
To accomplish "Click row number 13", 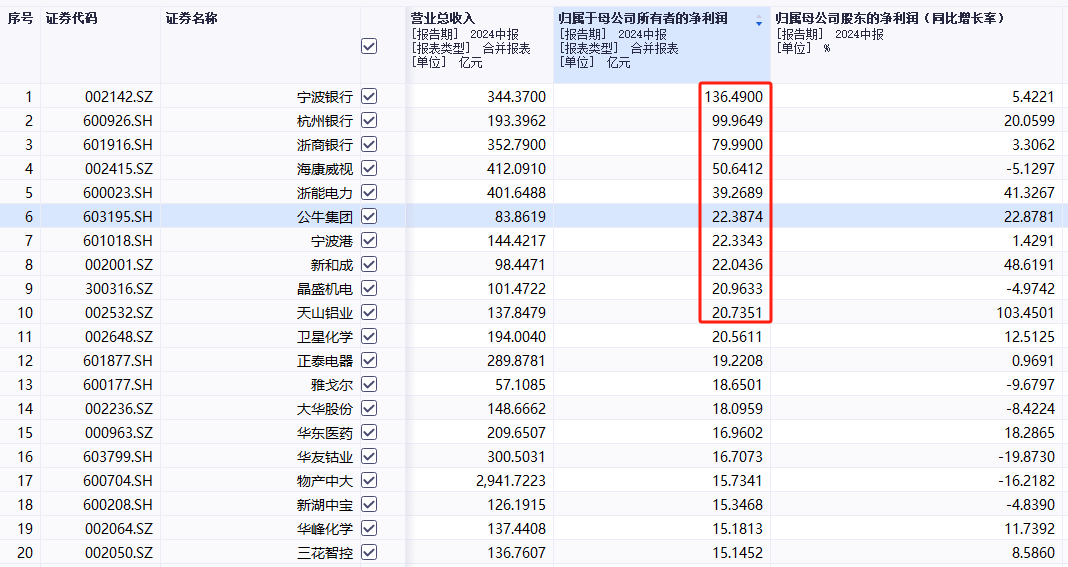I will 25,385.
